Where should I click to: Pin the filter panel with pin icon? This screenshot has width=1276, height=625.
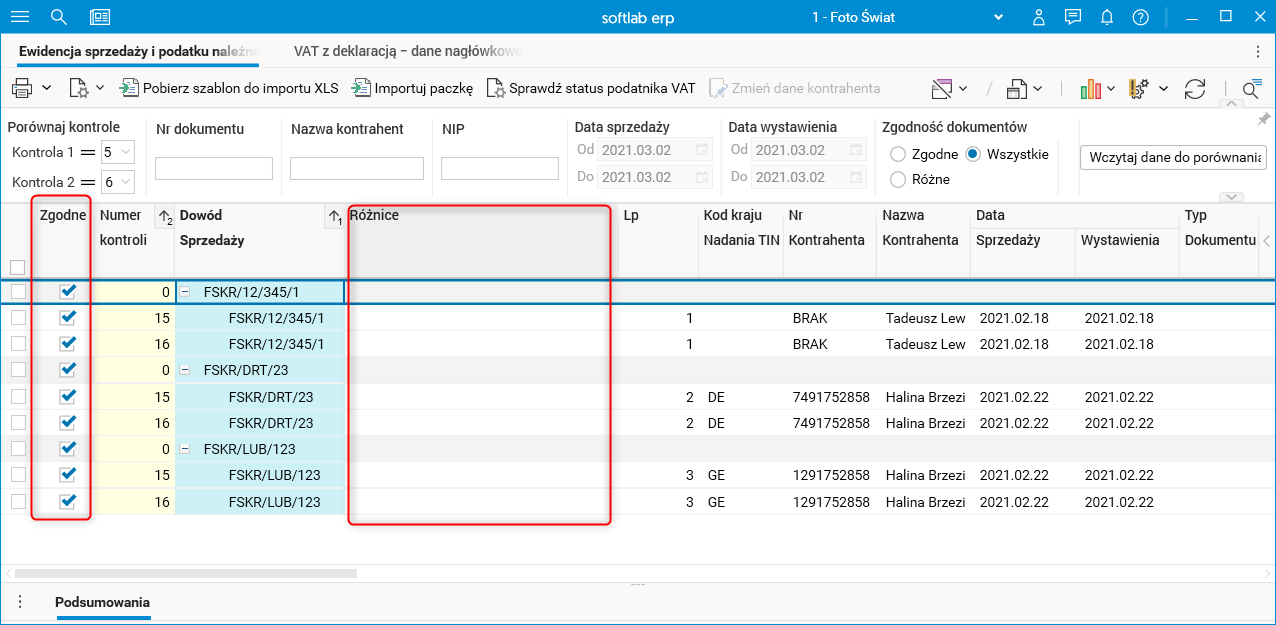pyautogui.click(x=1263, y=119)
